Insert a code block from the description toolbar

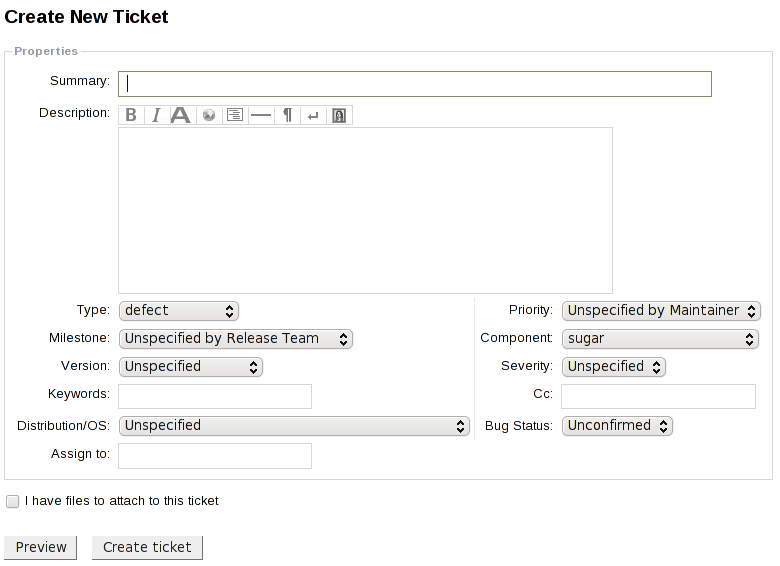(235, 115)
